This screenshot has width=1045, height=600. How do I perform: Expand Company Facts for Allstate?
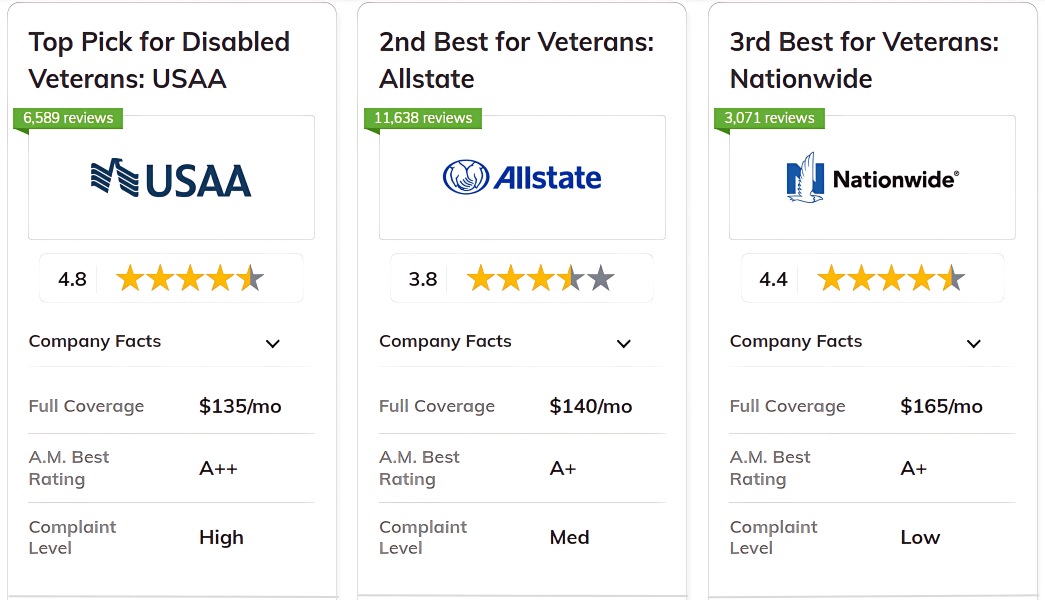[x=623, y=343]
